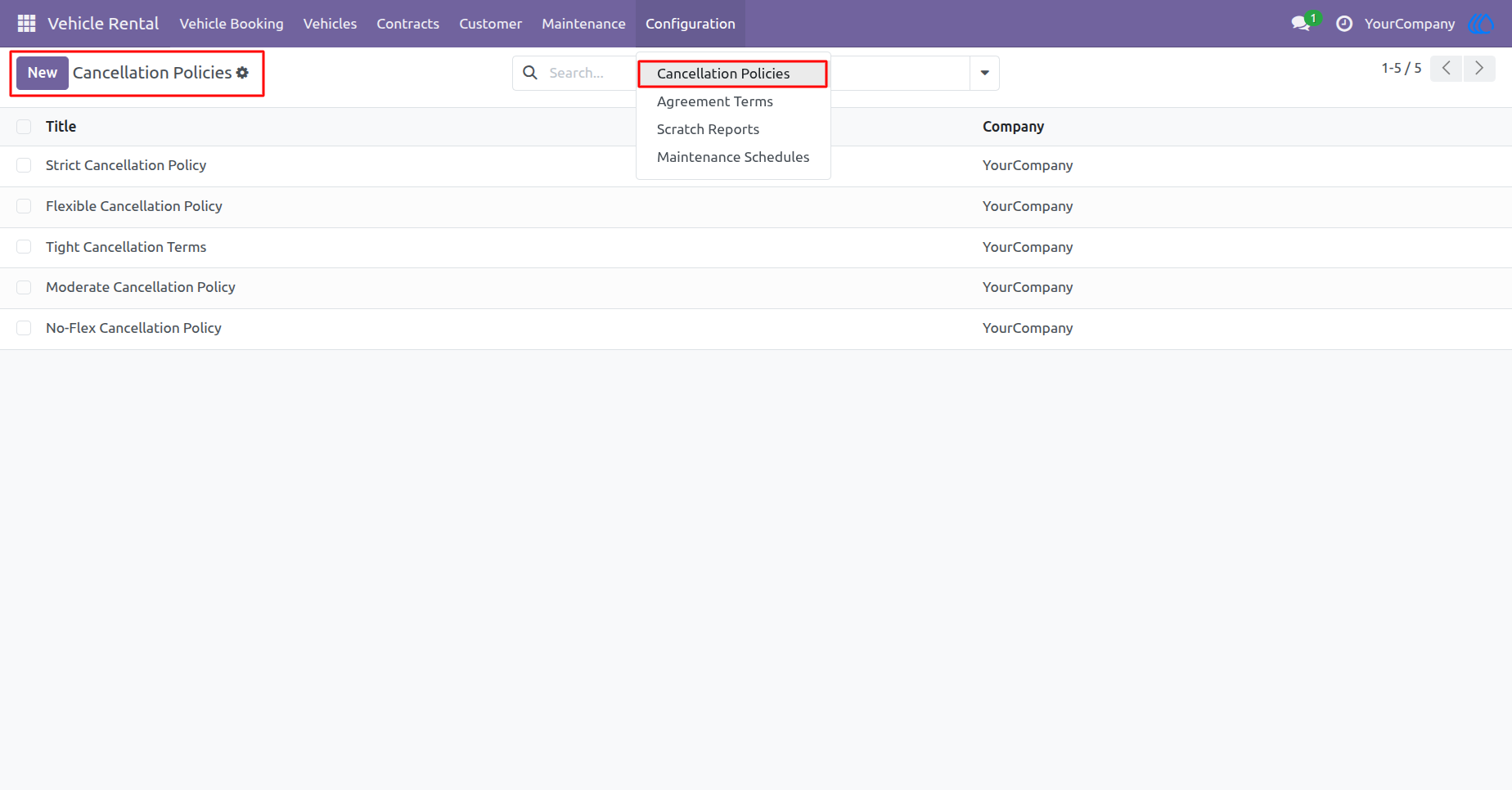Go to the next page arrow

1479,69
